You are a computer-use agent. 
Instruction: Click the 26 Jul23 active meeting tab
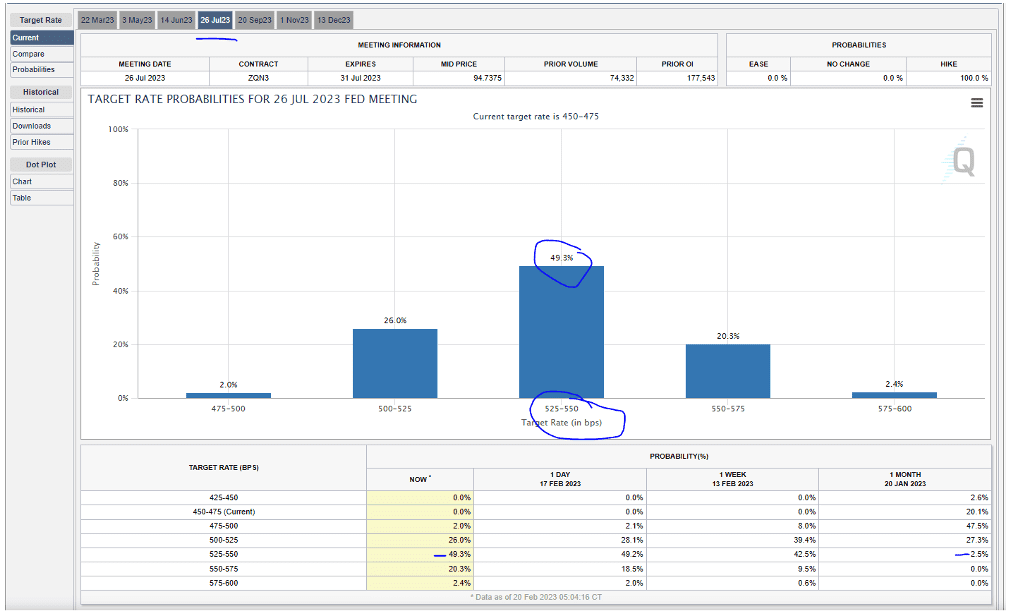tap(215, 20)
